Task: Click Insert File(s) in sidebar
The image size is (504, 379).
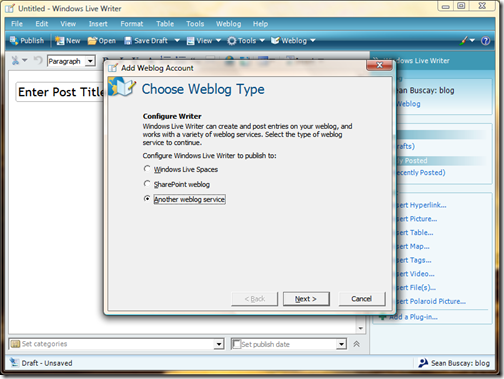Action: (x=416, y=288)
